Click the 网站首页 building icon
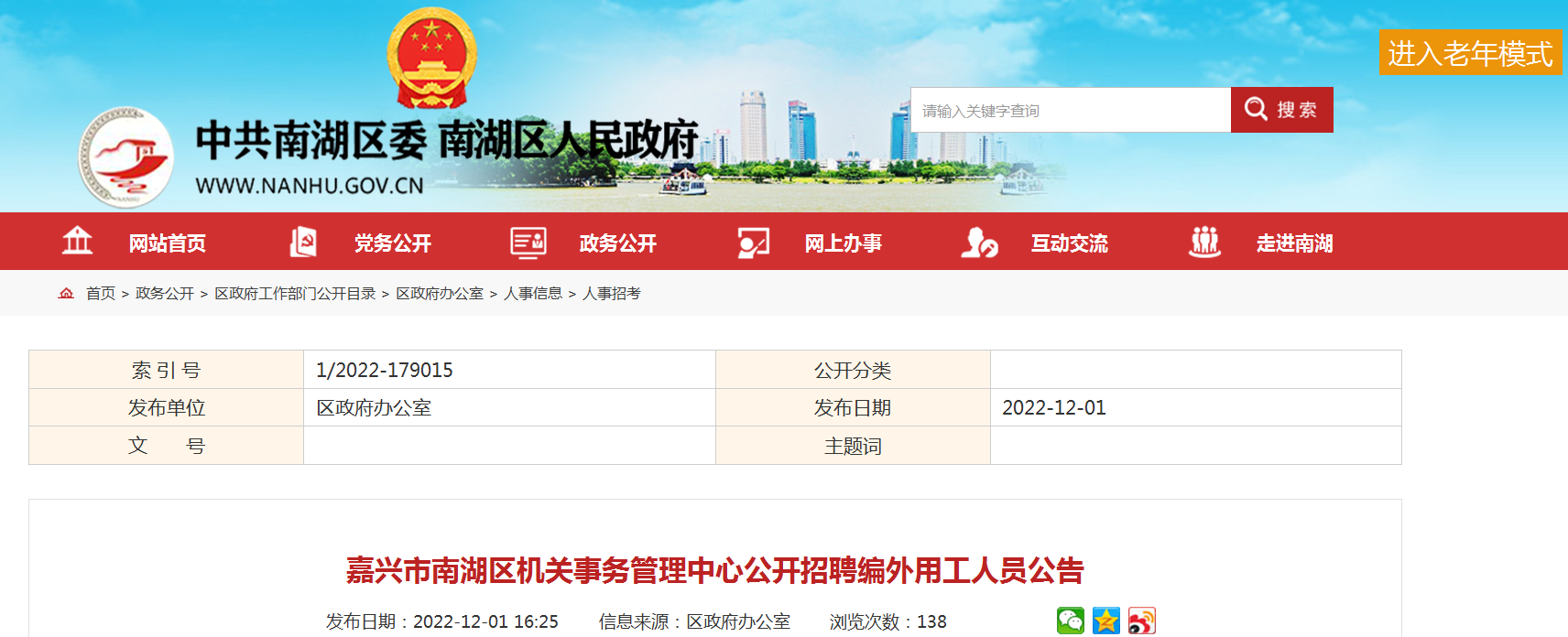The height and width of the screenshot is (637, 1568). 77,242
